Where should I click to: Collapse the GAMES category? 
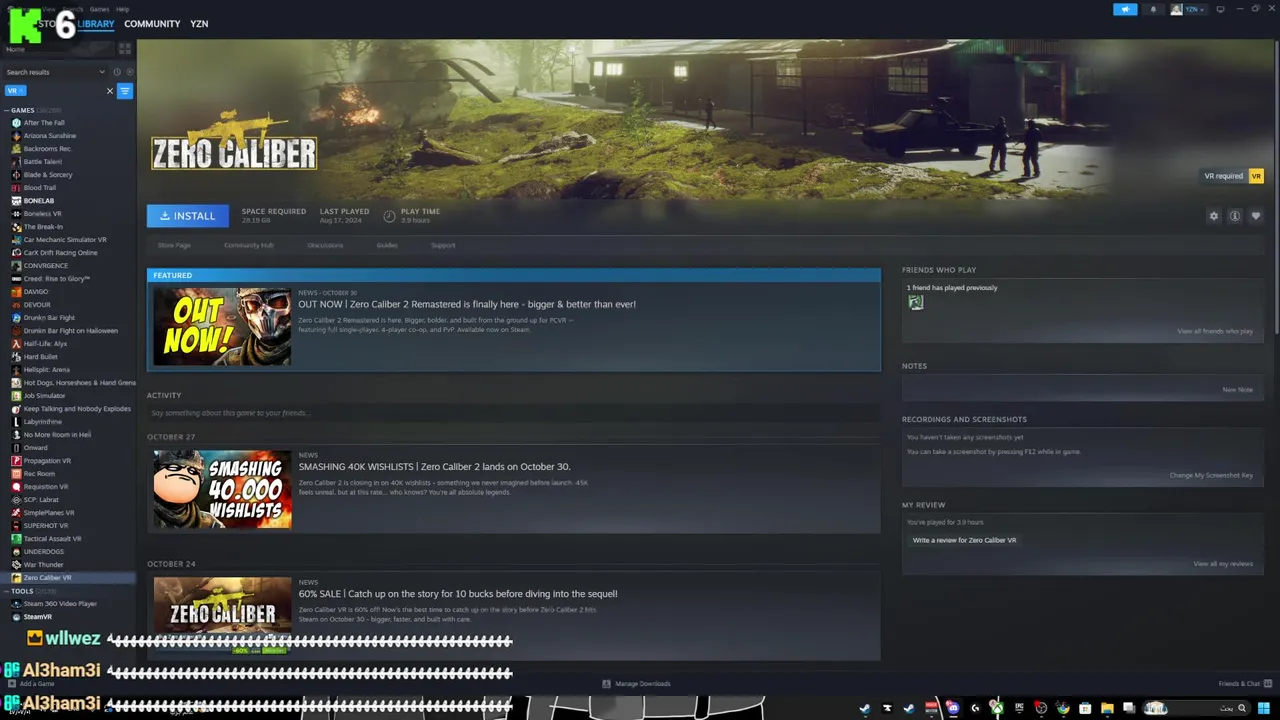tap(6, 110)
